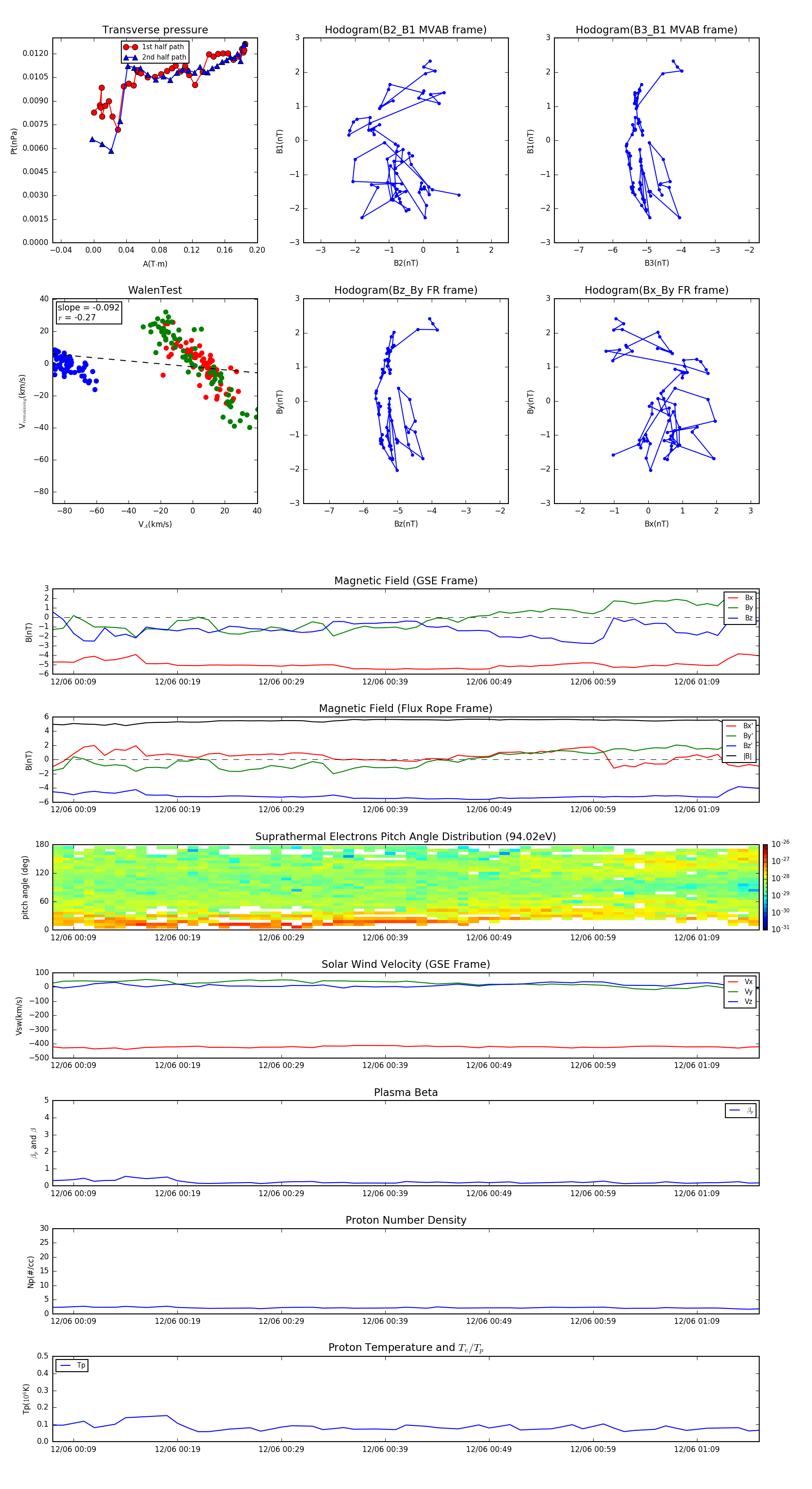The image size is (812, 1489).
Task: Select the Vz legend entry
Action: [740, 1002]
